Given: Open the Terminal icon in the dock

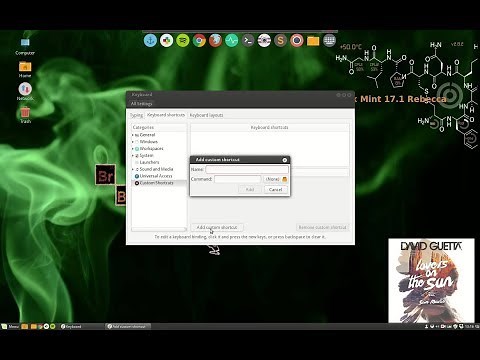Looking at the screenshot, I should tap(248, 41).
